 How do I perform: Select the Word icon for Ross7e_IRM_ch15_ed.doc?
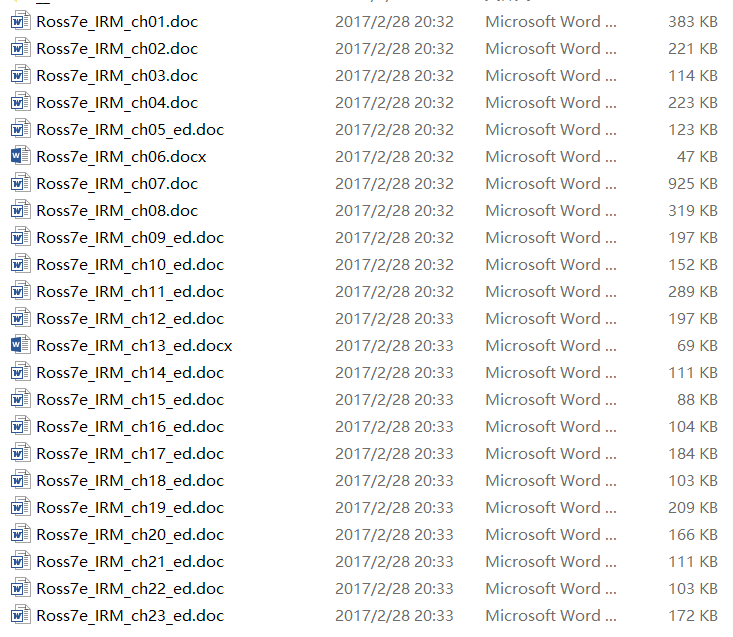21,400
